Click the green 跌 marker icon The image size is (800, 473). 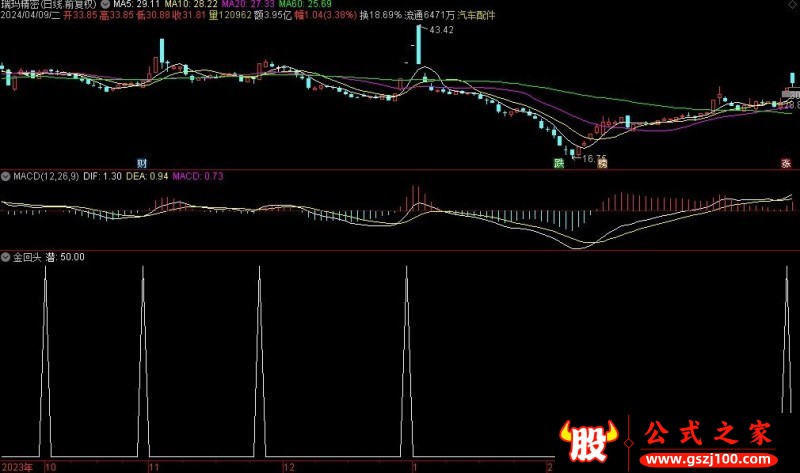coord(558,163)
